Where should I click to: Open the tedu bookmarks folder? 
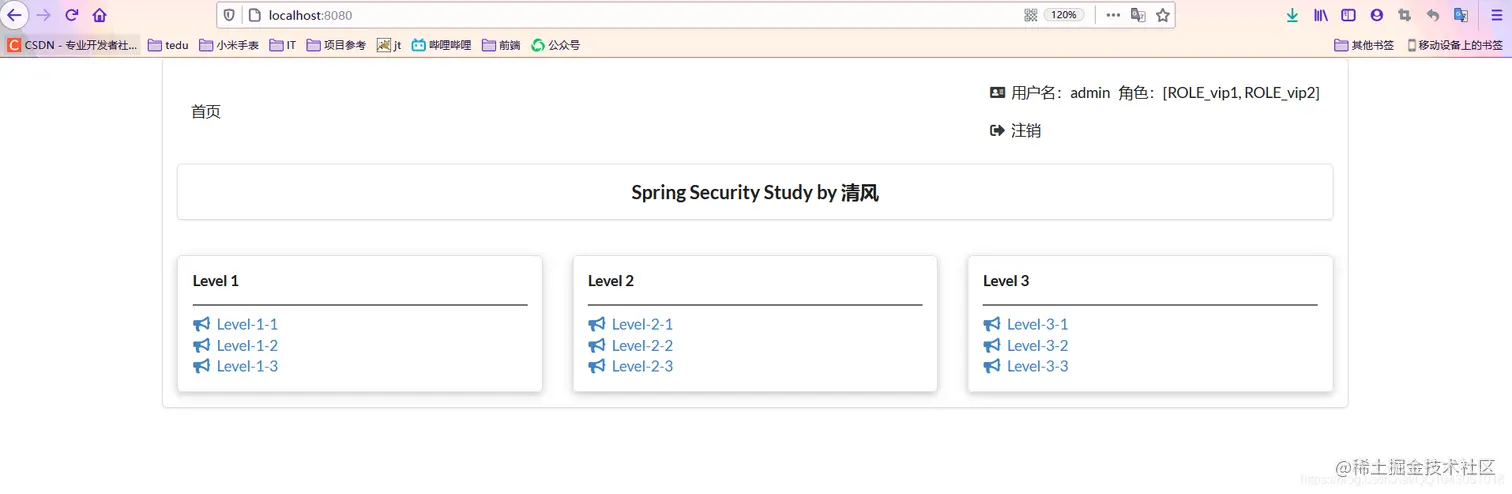coord(168,45)
